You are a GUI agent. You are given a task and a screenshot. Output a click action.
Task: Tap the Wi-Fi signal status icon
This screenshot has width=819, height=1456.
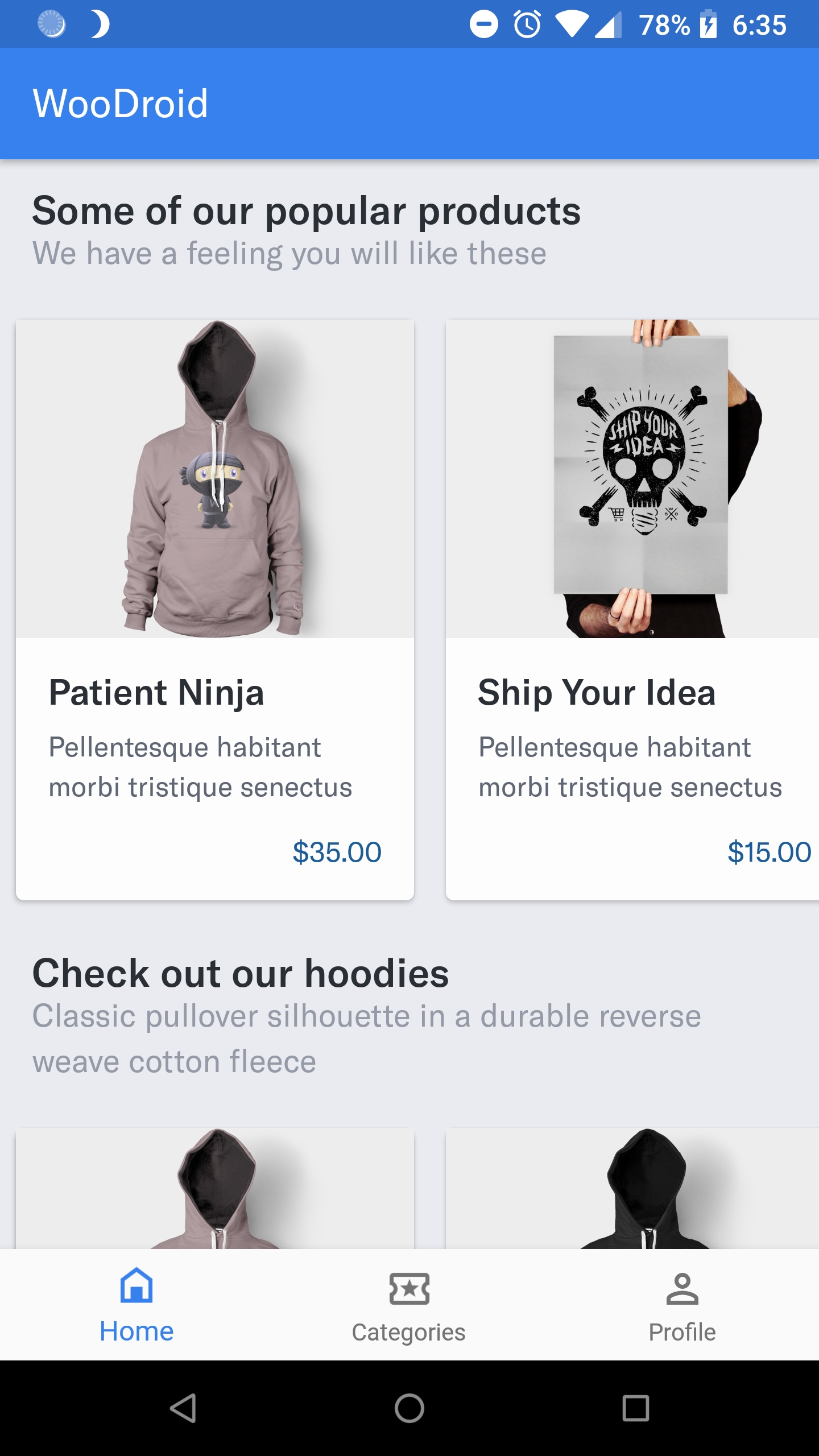click(x=572, y=25)
